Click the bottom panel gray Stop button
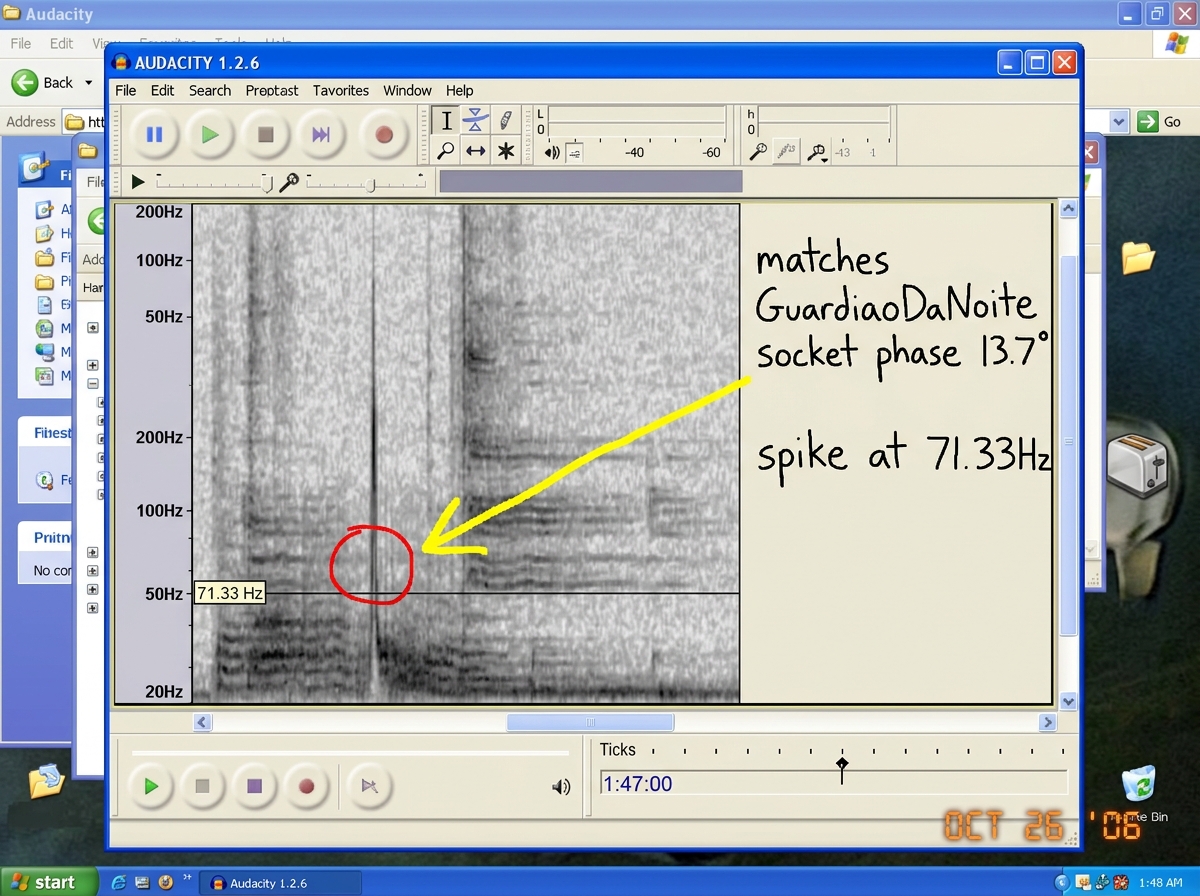This screenshot has width=1200, height=896. (x=203, y=786)
